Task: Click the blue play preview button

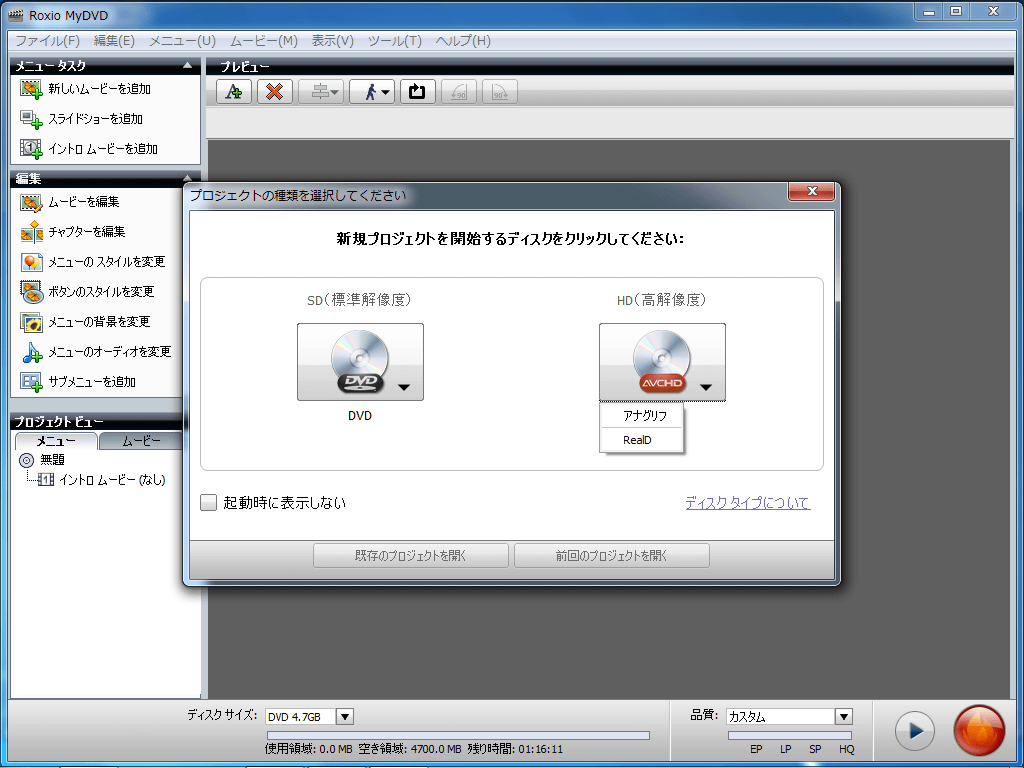Action: tap(914, 731)
